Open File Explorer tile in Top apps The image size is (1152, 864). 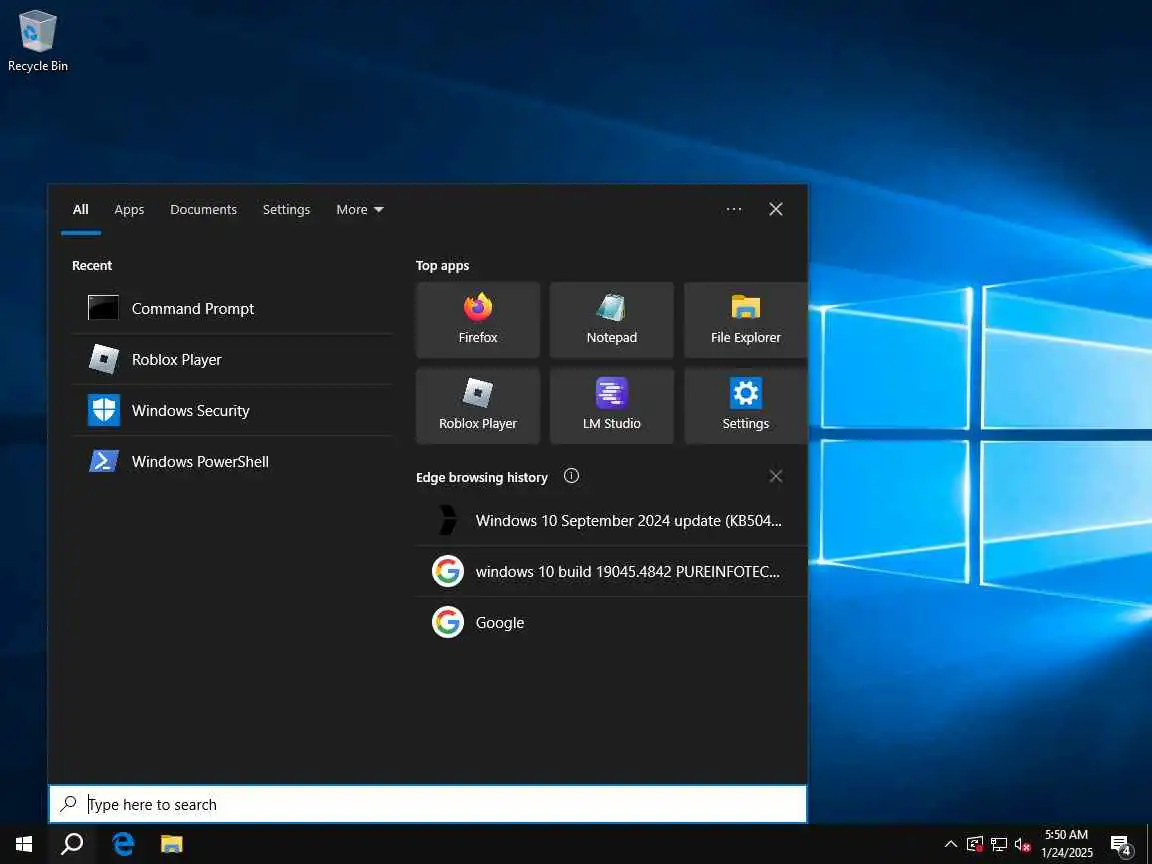coord(745,320)
